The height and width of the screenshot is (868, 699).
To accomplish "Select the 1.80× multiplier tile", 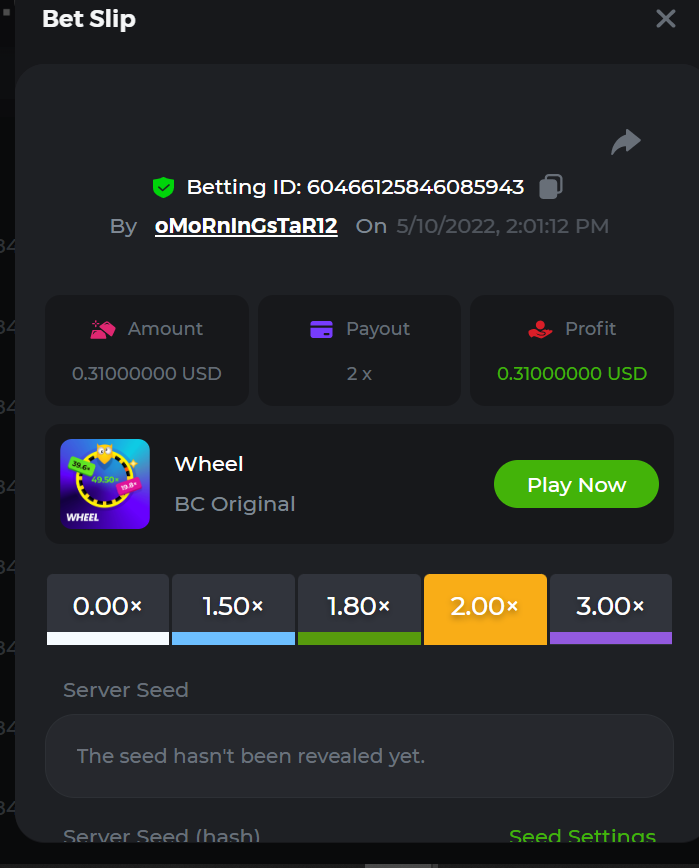I will tap(359, 608).
